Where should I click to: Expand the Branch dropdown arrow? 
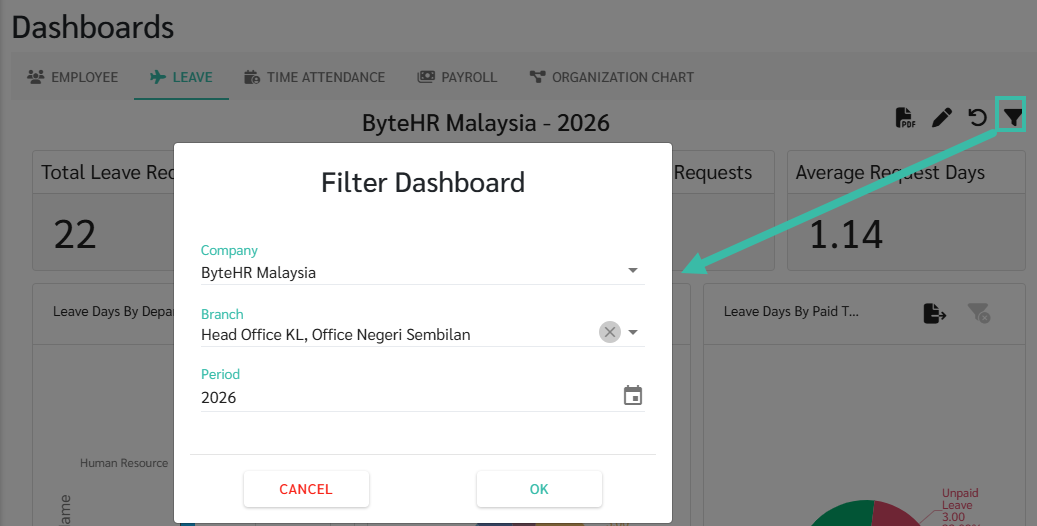pos(633,332)
